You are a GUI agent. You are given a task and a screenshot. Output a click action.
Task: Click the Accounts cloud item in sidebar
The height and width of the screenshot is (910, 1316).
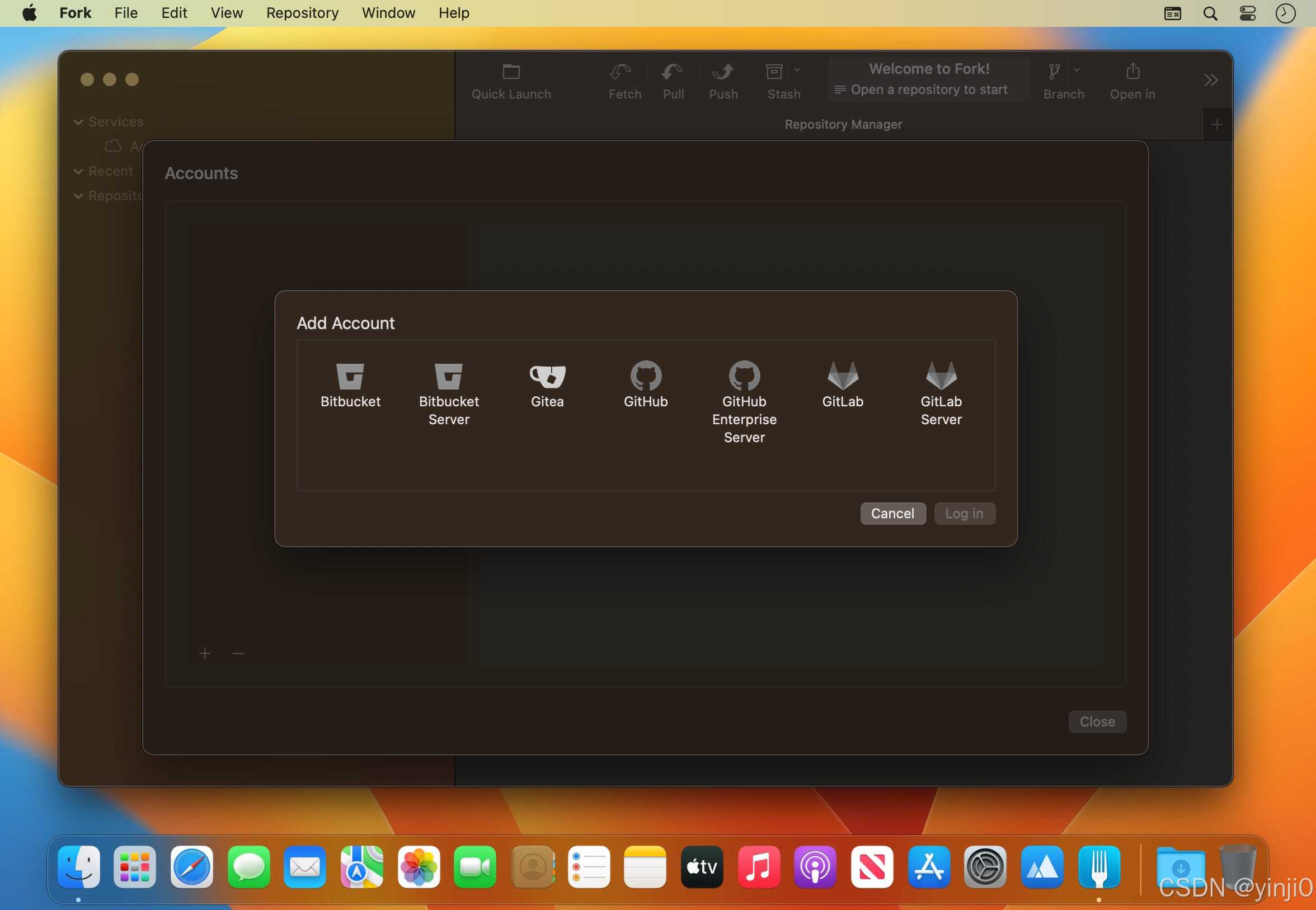point(123,147)
